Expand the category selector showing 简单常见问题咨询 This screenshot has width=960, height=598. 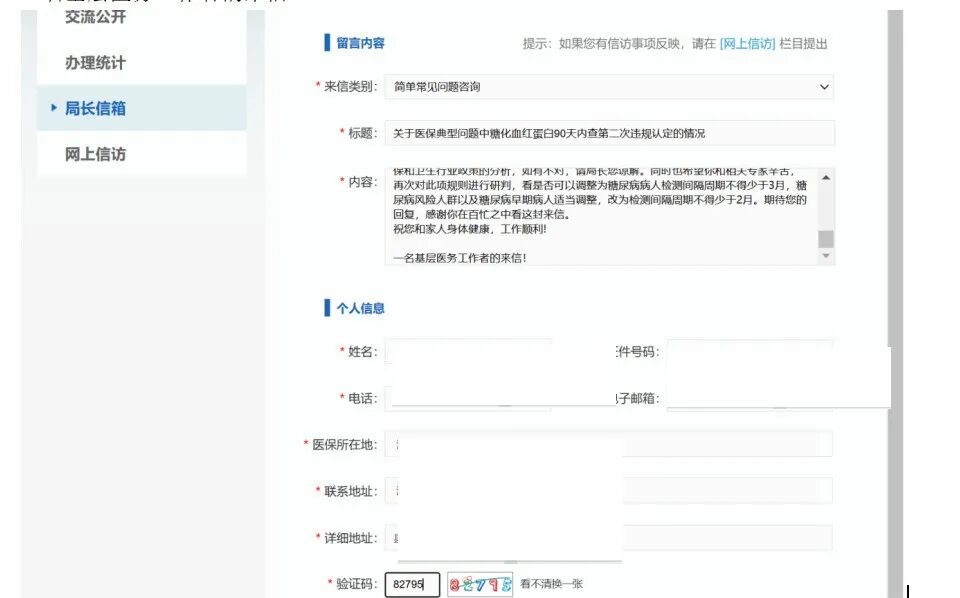610,86
